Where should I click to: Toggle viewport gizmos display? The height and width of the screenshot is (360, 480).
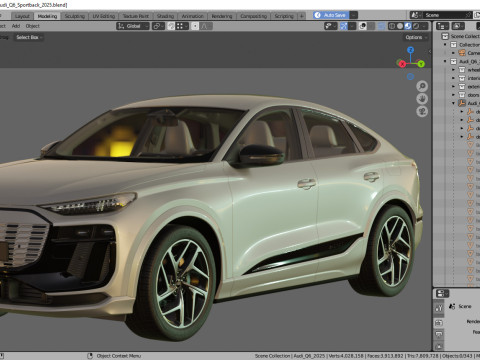point(344,26)
